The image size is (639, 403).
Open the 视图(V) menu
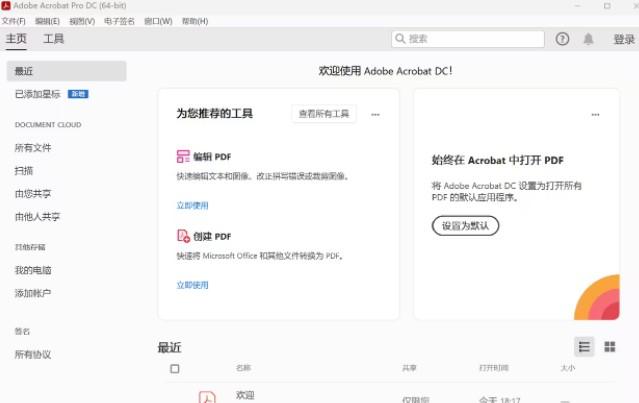[x=82, y=21]
